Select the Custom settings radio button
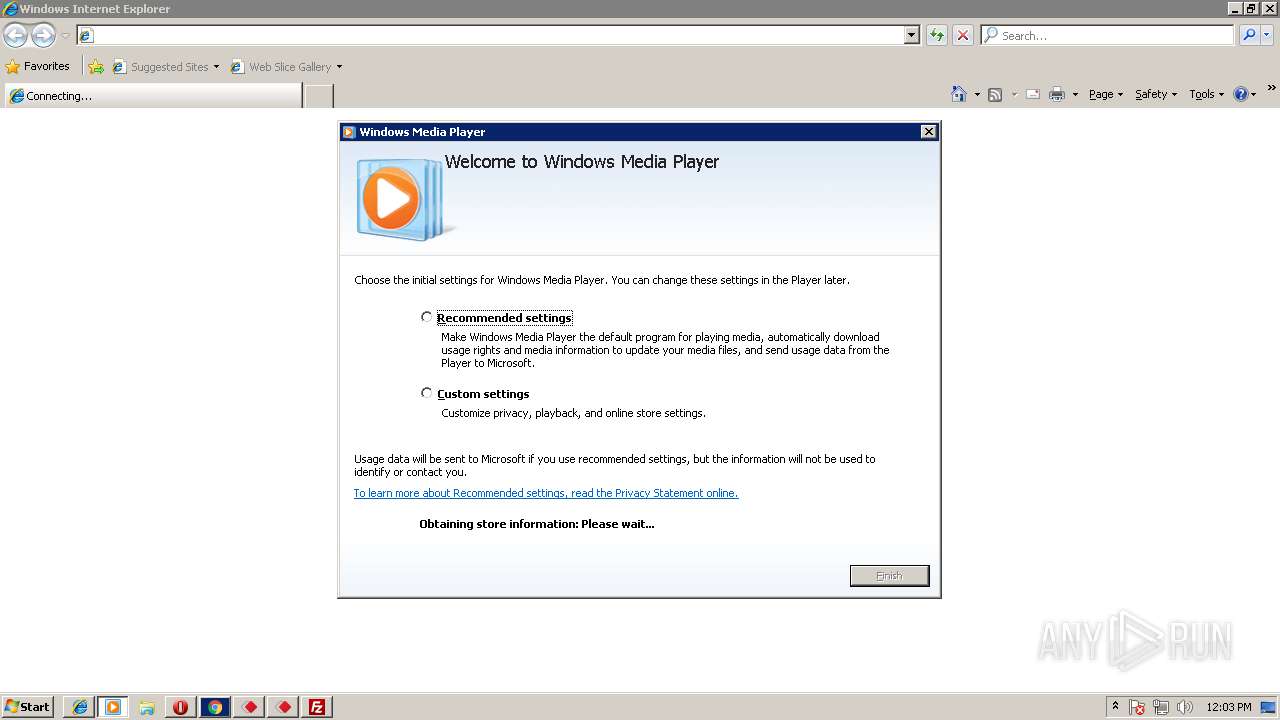The image size is (1280, 720). 427,393
